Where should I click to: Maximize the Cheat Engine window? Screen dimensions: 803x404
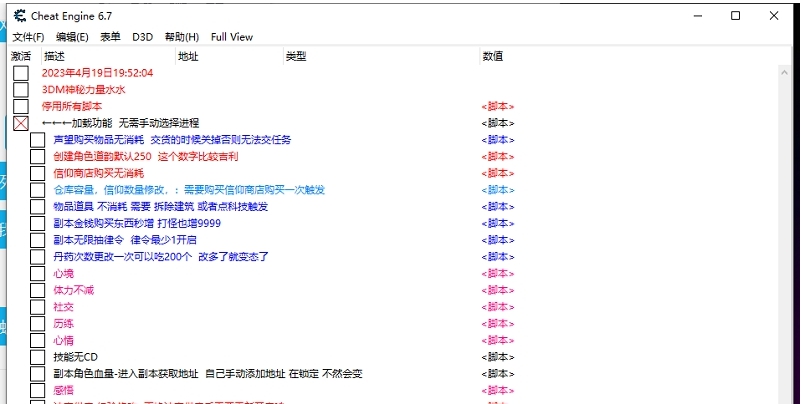tap(735, 16)
